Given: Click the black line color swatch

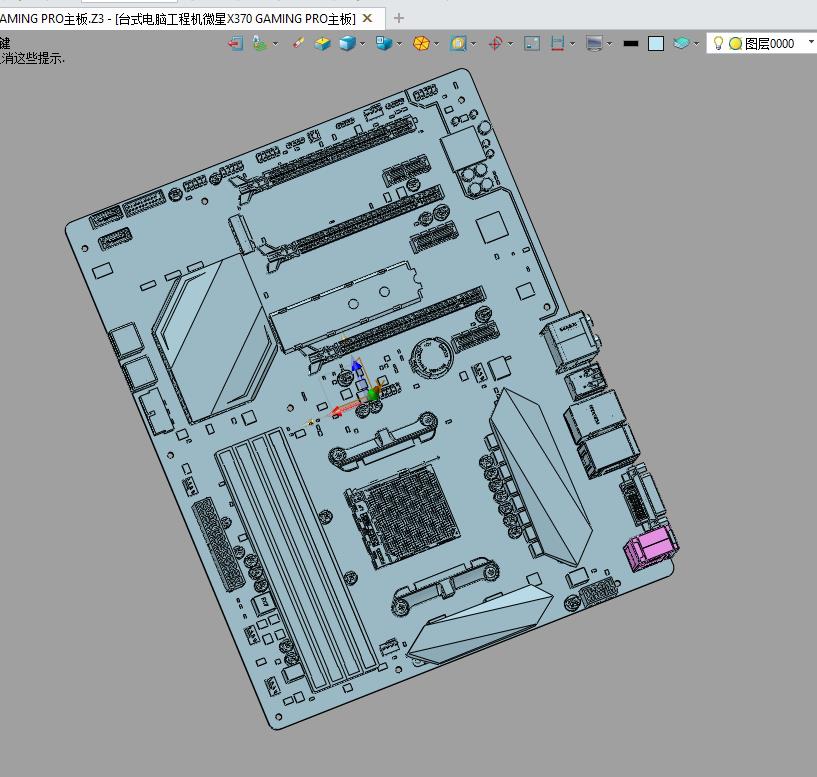Looking at the screenshot, I should tap(631, 44).
